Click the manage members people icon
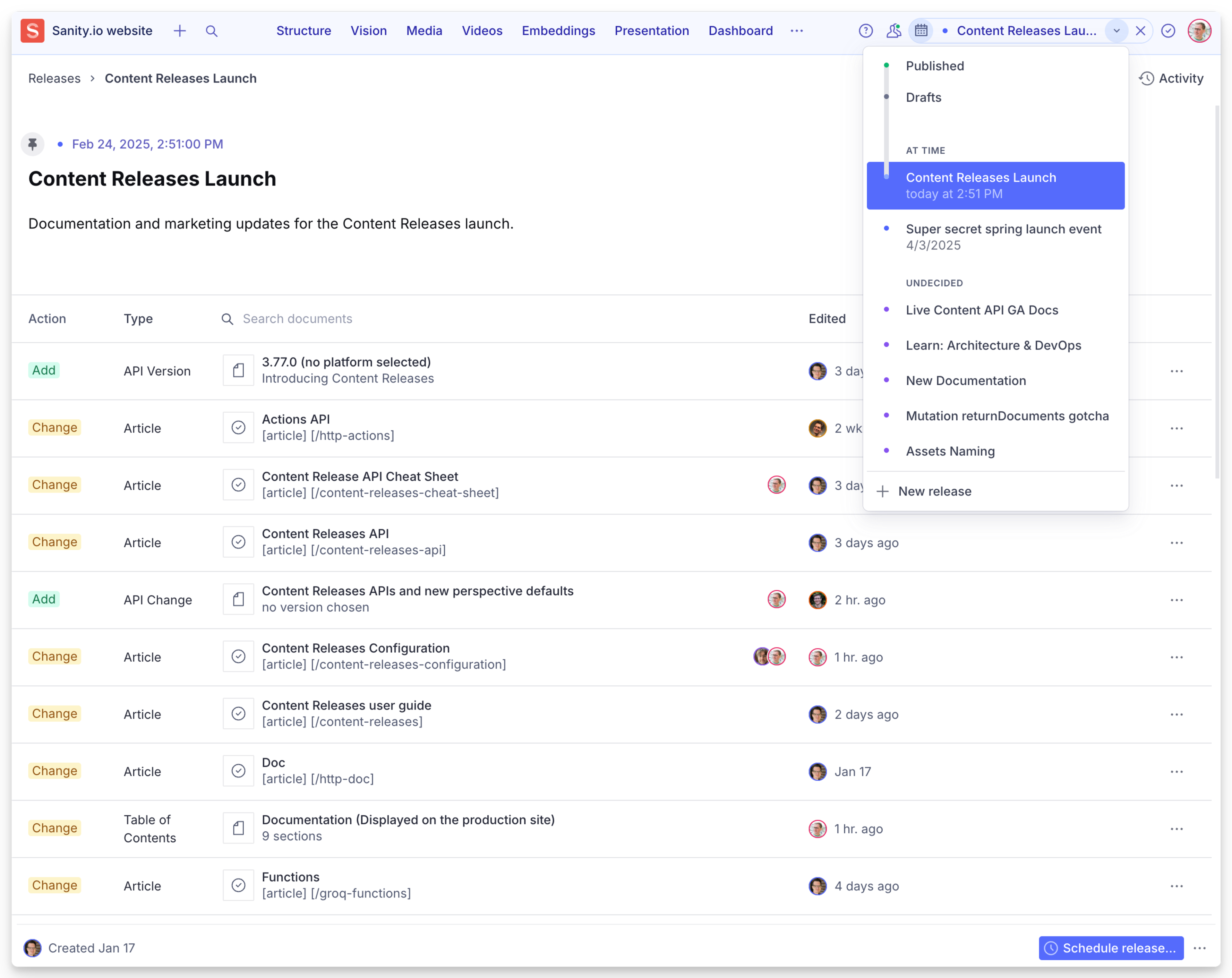The height and width of the screenshot is (978, 1232). pyautogui.click(x=893, y=31)
